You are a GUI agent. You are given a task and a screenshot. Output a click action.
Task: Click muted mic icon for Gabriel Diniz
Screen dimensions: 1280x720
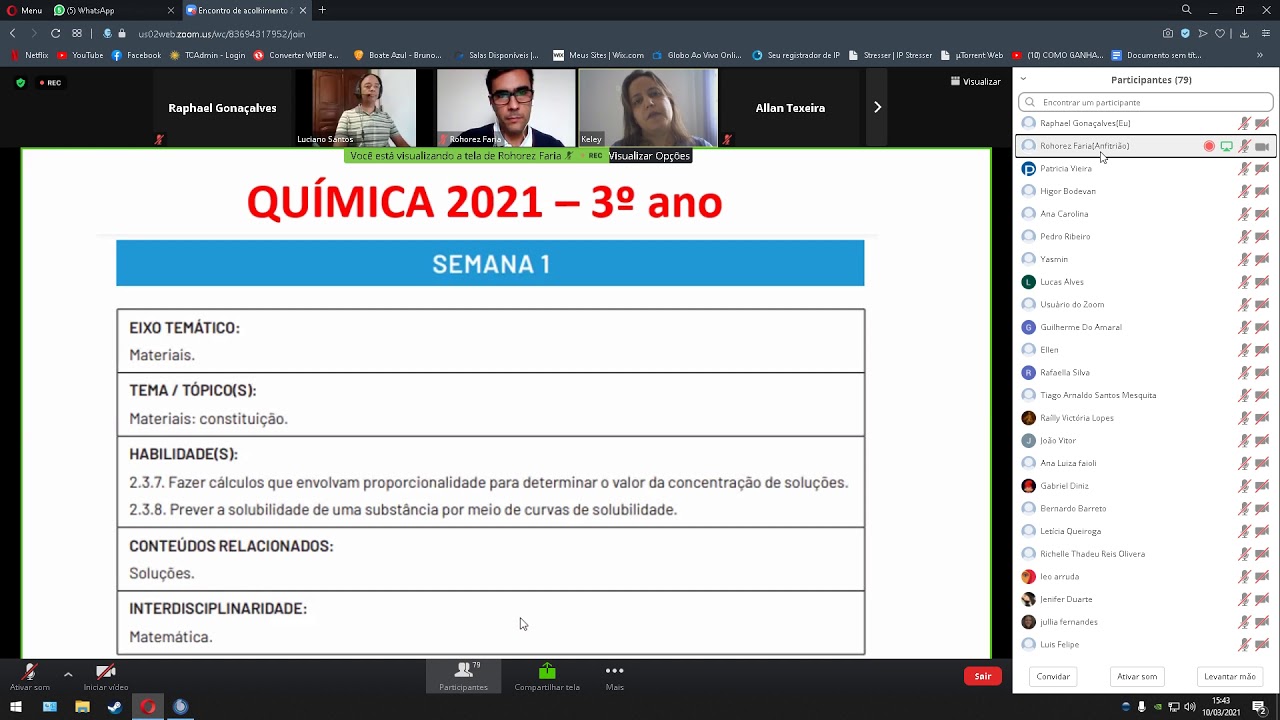(1245, 486)
